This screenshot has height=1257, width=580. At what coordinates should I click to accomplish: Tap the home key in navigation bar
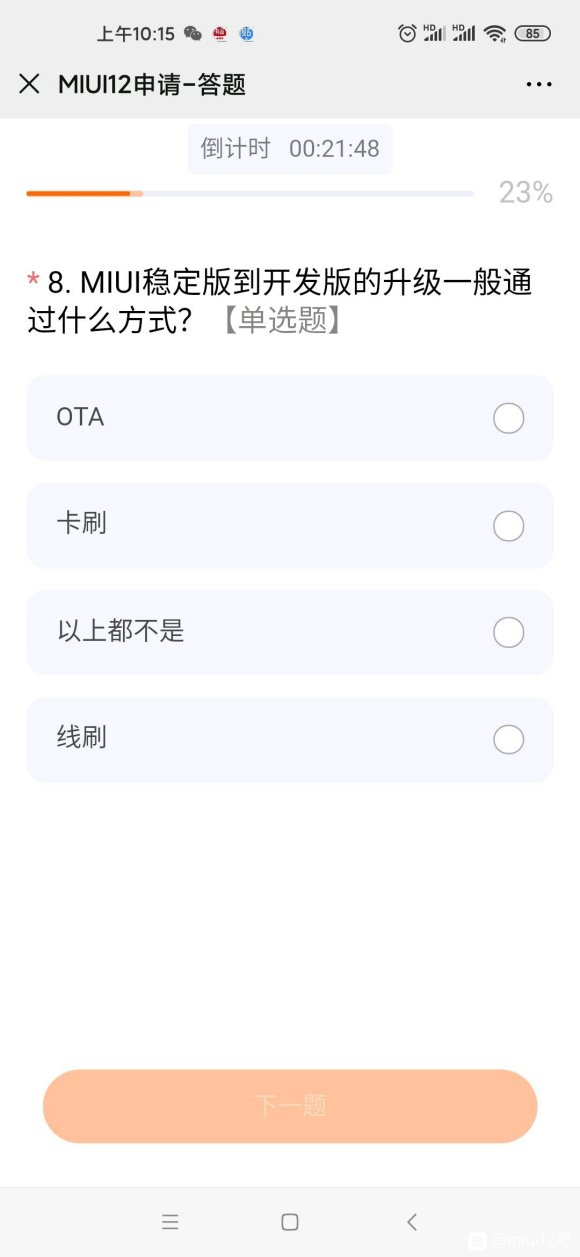289,1221
